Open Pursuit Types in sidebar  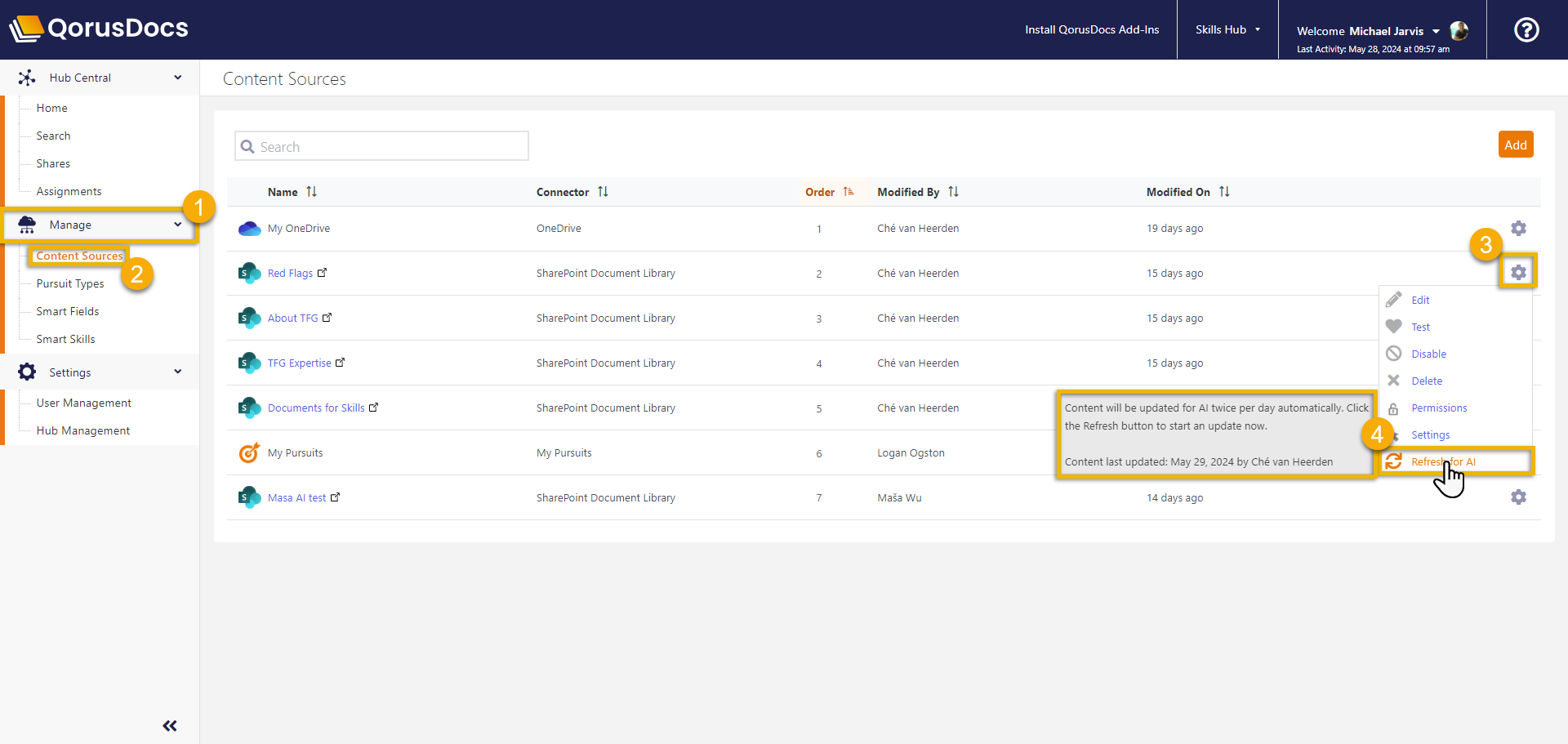(70, 283)
